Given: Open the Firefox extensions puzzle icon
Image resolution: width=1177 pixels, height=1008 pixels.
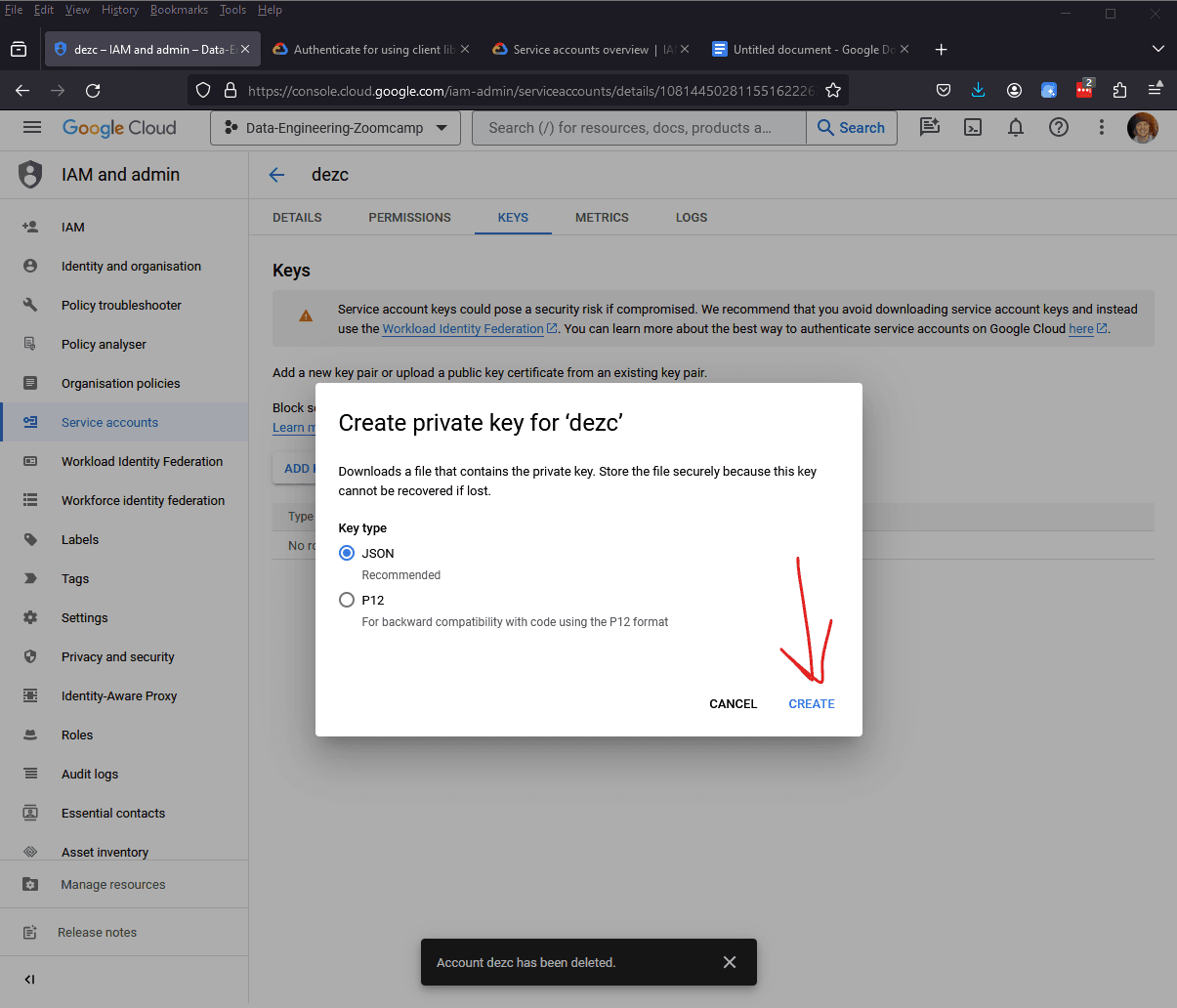Looking at the screenshot, I should click(x=1119, y=90).
